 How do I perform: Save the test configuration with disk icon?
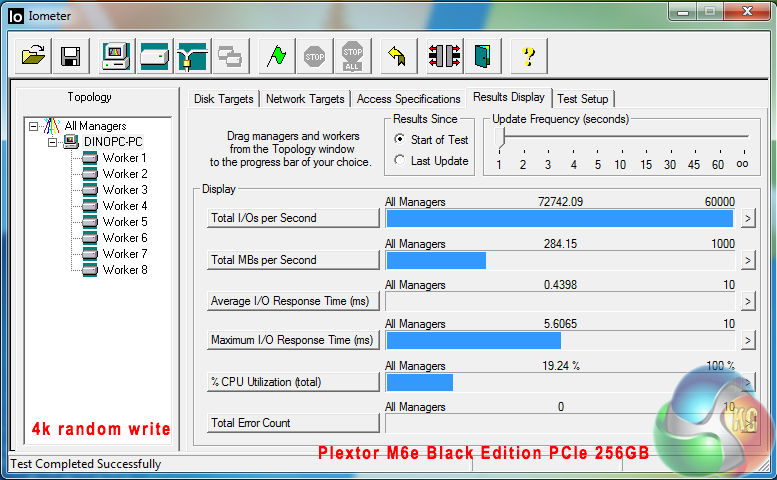[x=71, y=56]
